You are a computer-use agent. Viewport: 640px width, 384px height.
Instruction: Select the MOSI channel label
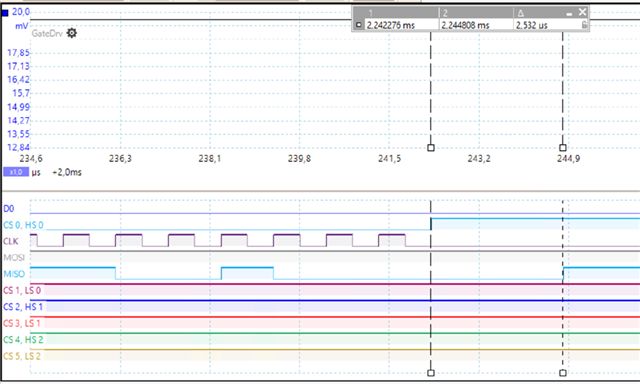[x=14, y=257]
